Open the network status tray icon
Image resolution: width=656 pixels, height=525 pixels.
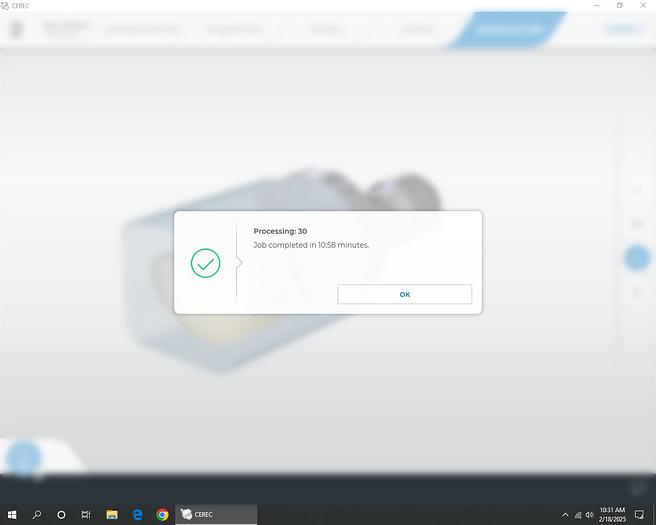(x=578, y=514)
